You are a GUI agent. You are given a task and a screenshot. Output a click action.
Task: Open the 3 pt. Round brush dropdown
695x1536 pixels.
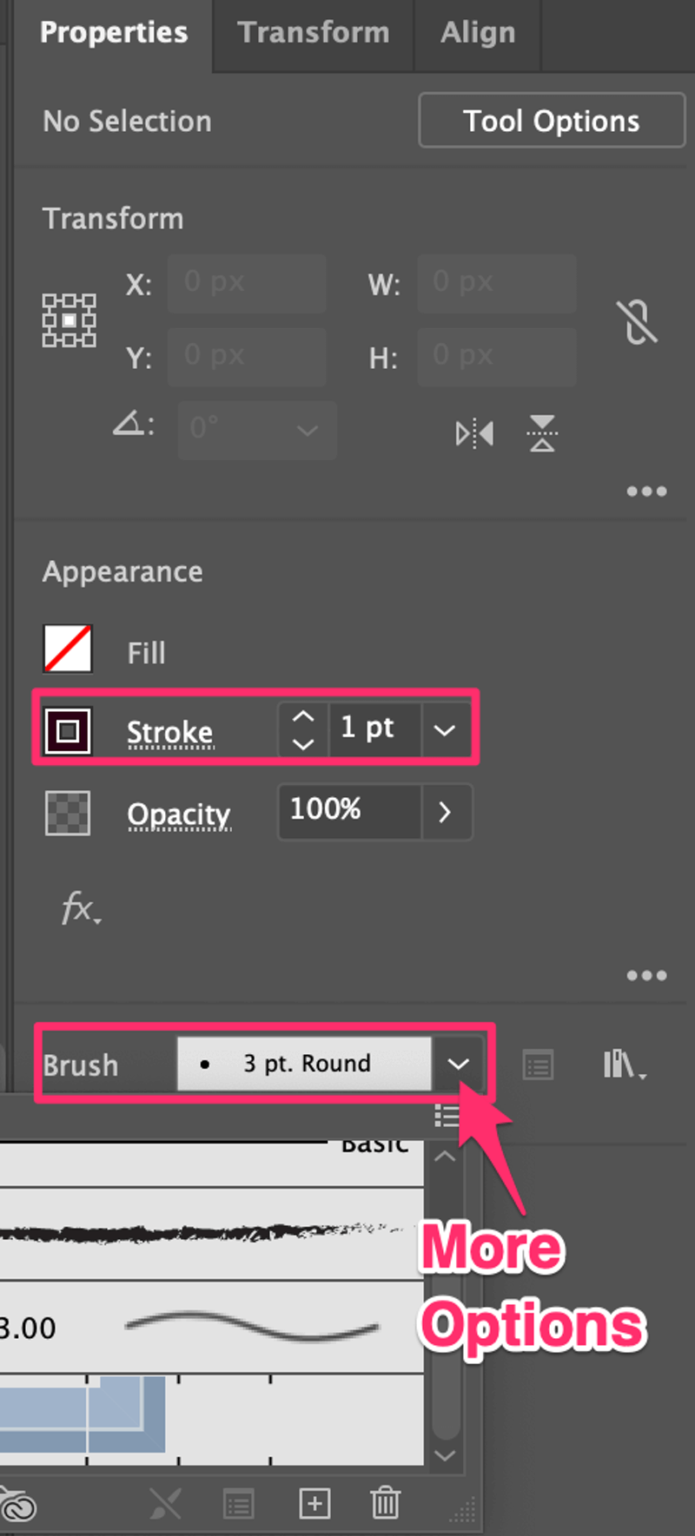[x=459, y=1064]
